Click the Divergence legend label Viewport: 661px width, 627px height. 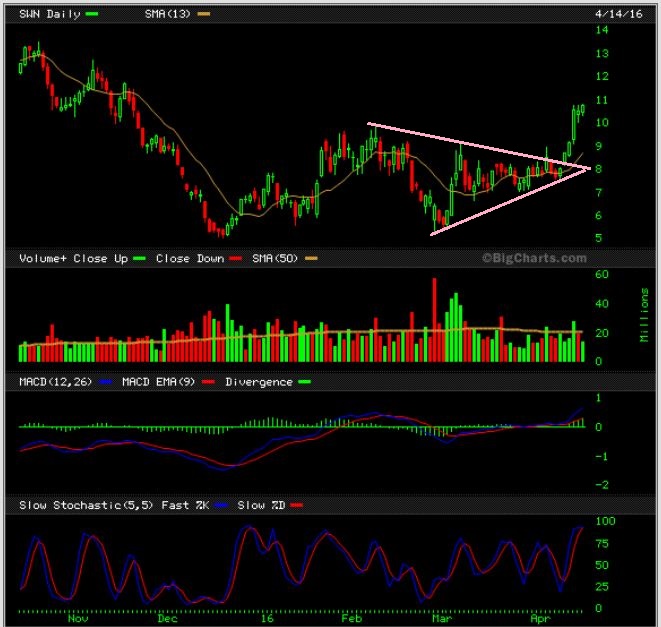259,382
